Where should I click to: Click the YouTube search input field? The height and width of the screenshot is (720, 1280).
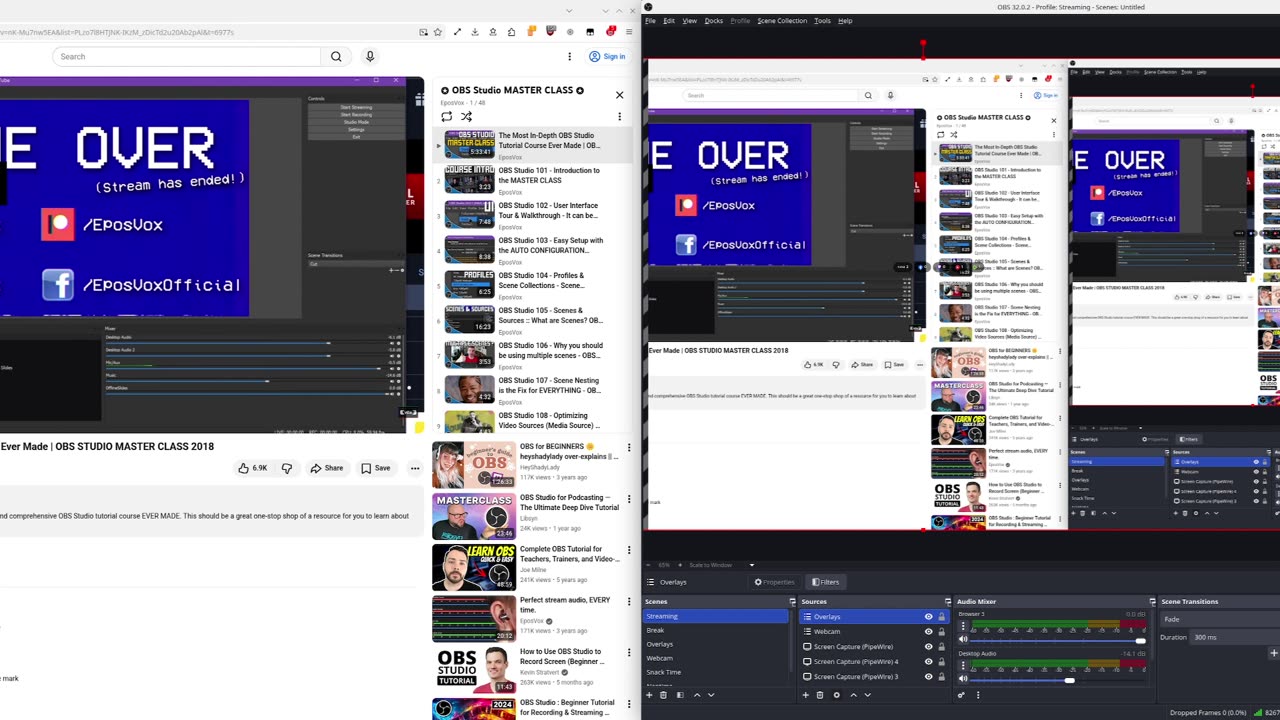[187, 57]
